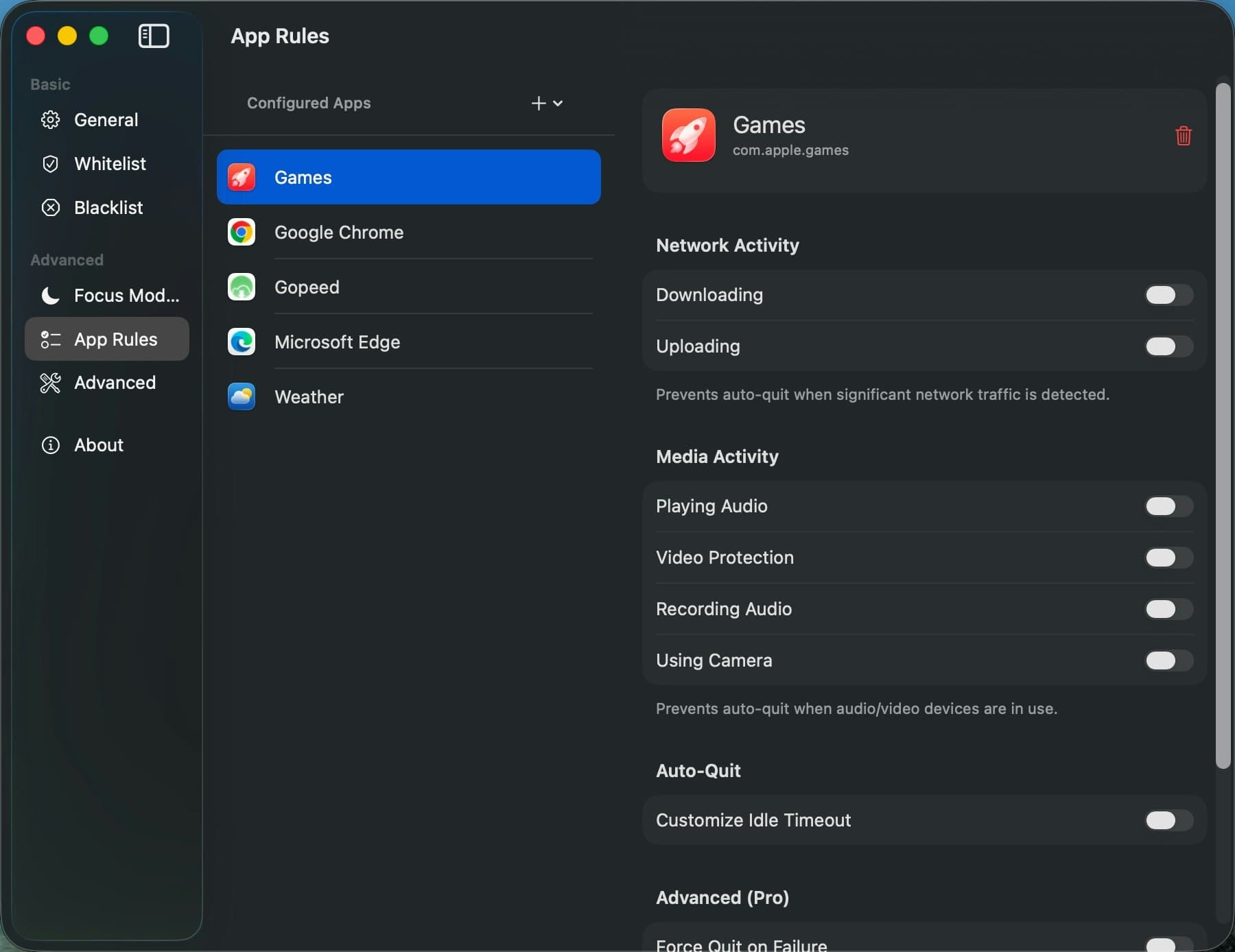The height and width of the screenshot is (952, 1235).
Task: Toggle the Video Protection switch
Action: 1168,558
